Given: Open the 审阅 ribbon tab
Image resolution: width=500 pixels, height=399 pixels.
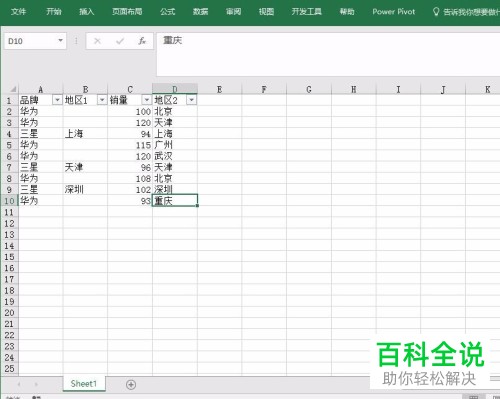Looking at the screenshot, I should point(233,12).
